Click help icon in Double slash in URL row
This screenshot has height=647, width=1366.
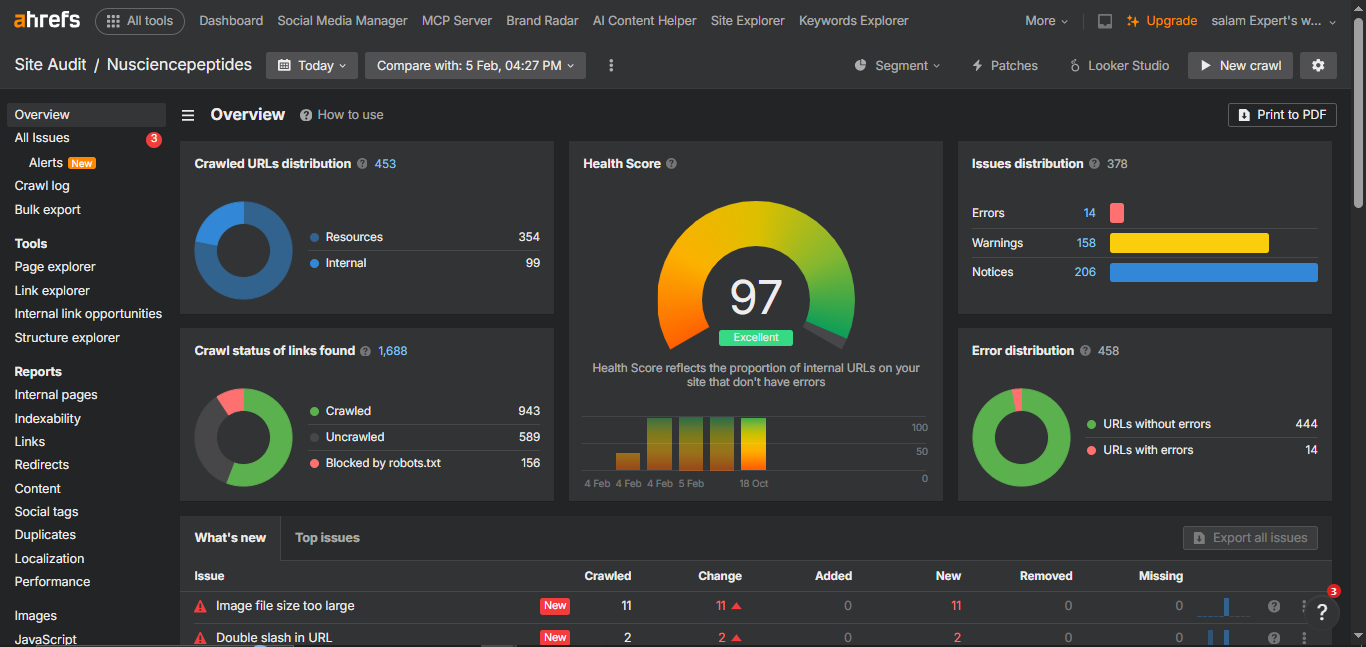tap(1274, 638)
